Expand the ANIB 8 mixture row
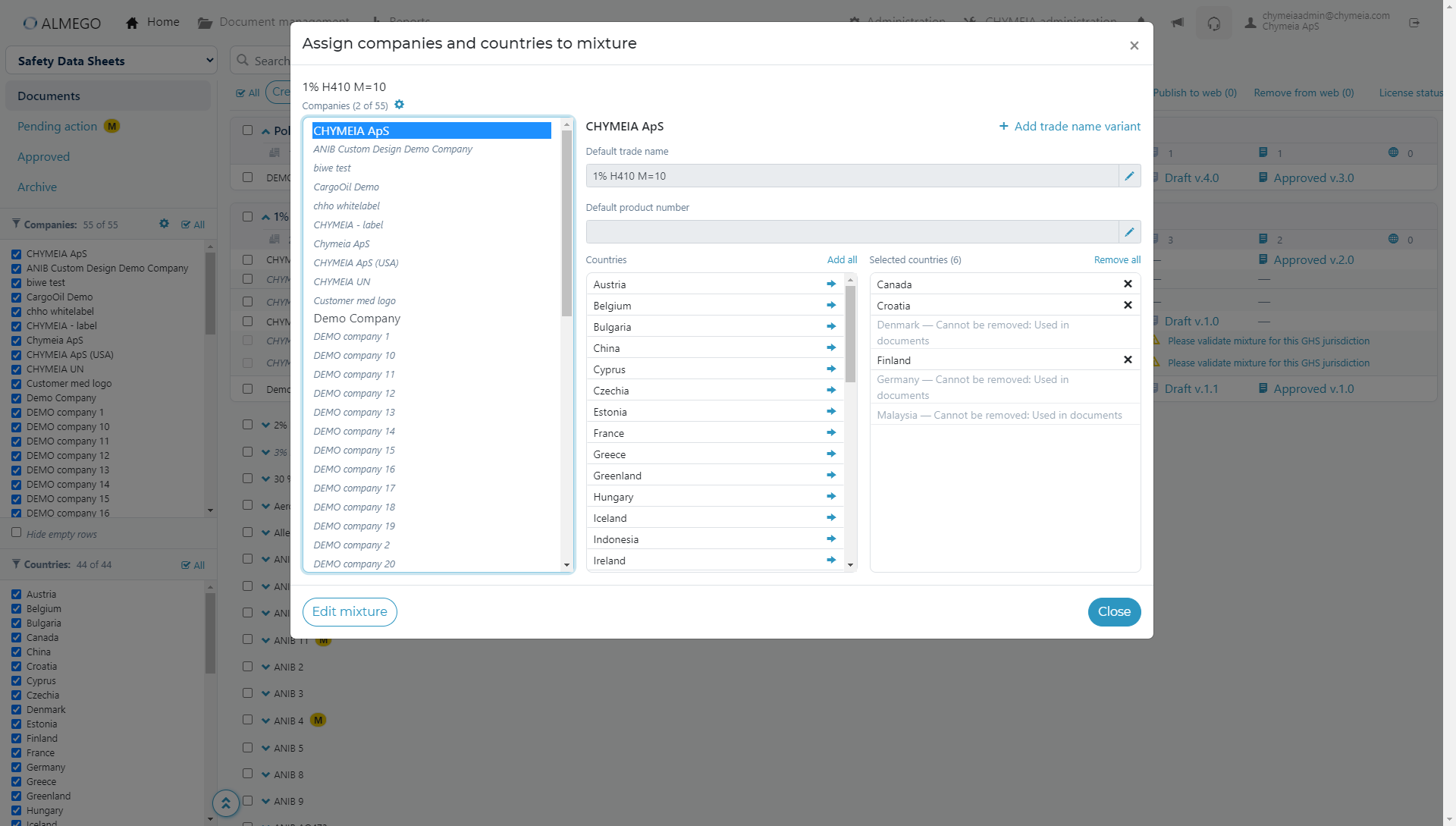The height and width of the screenshot is (826, 1456). click(x=266, y=774)
